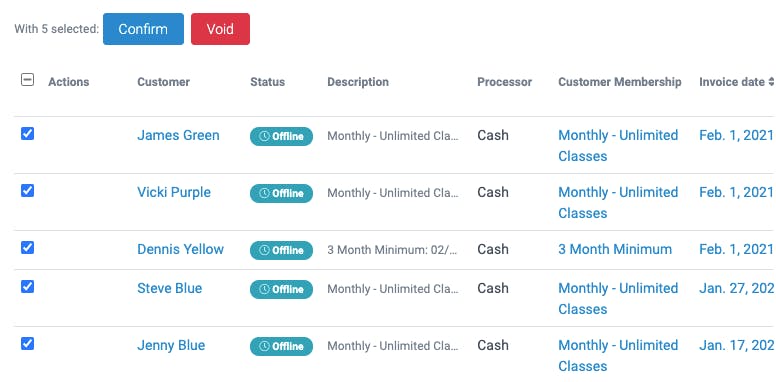Image resolution: width=776 pixels, height=382 pixels.
Task: Deselect Jenny Blue's row checkbox
Action: [x=27, y=343]
